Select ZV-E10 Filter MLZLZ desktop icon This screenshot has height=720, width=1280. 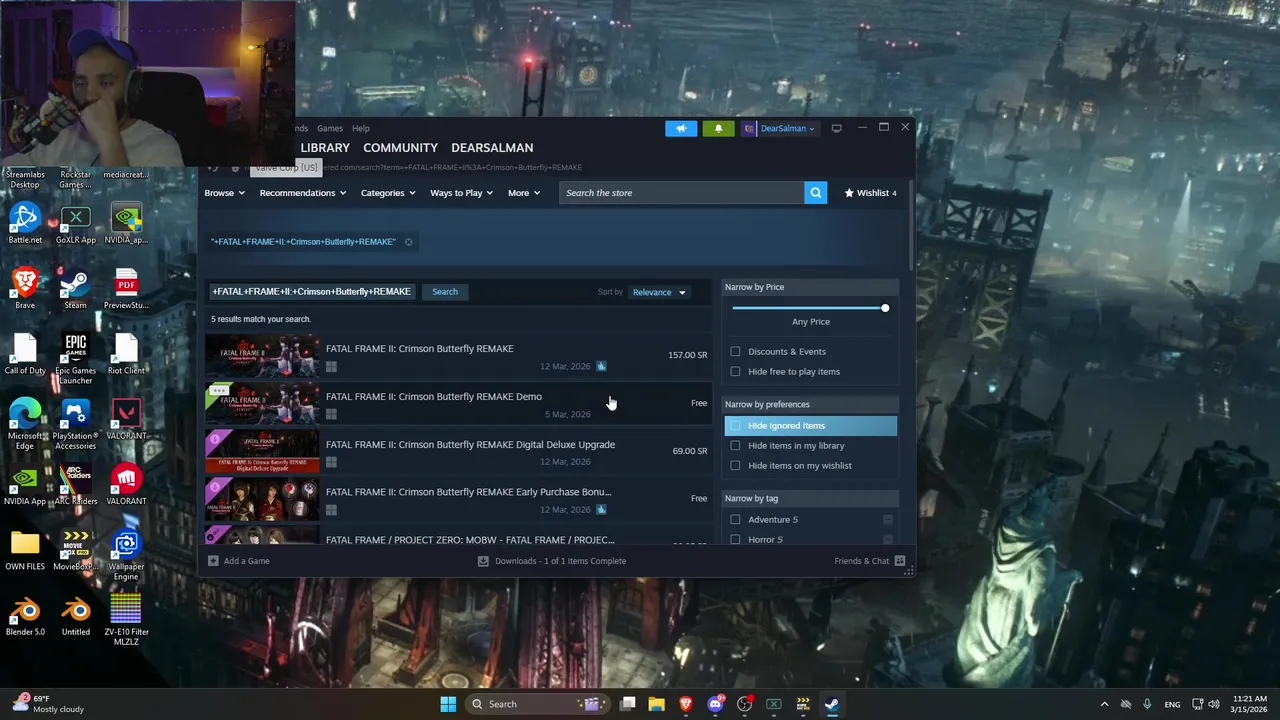coord(126,620)
